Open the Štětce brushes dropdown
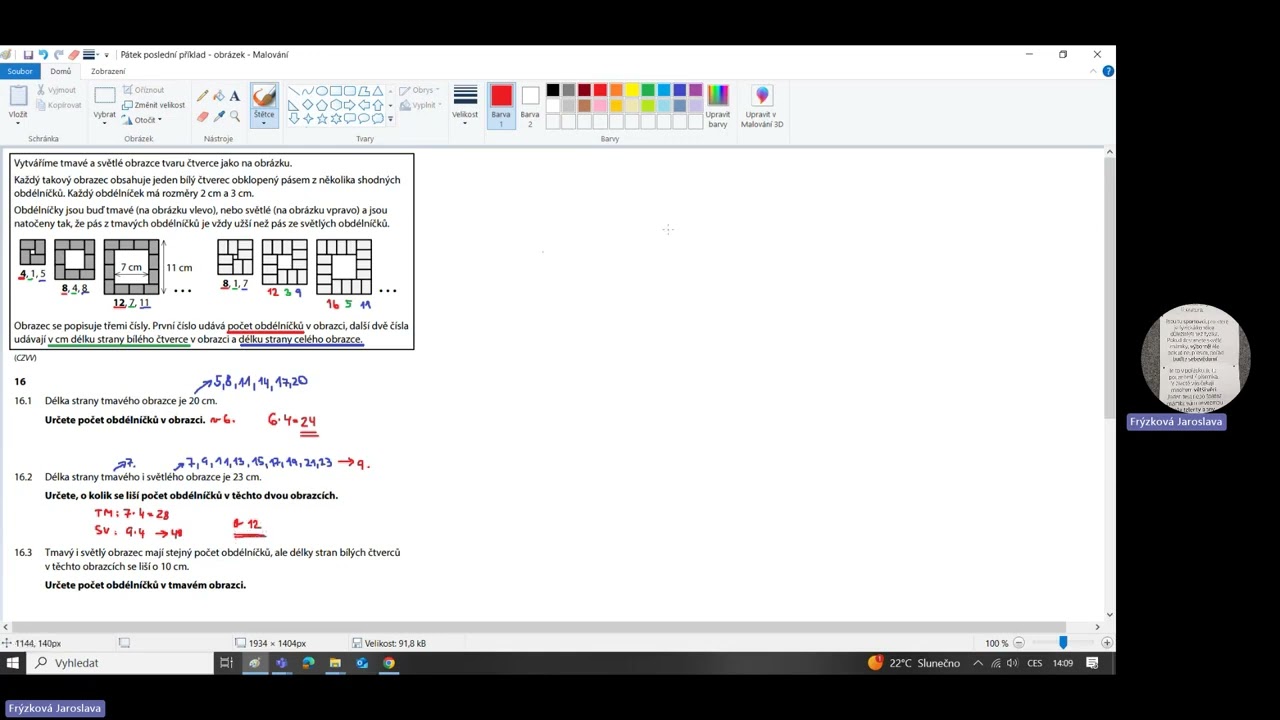The width and height of the screenshot is (1280, 720). [264, 118]
